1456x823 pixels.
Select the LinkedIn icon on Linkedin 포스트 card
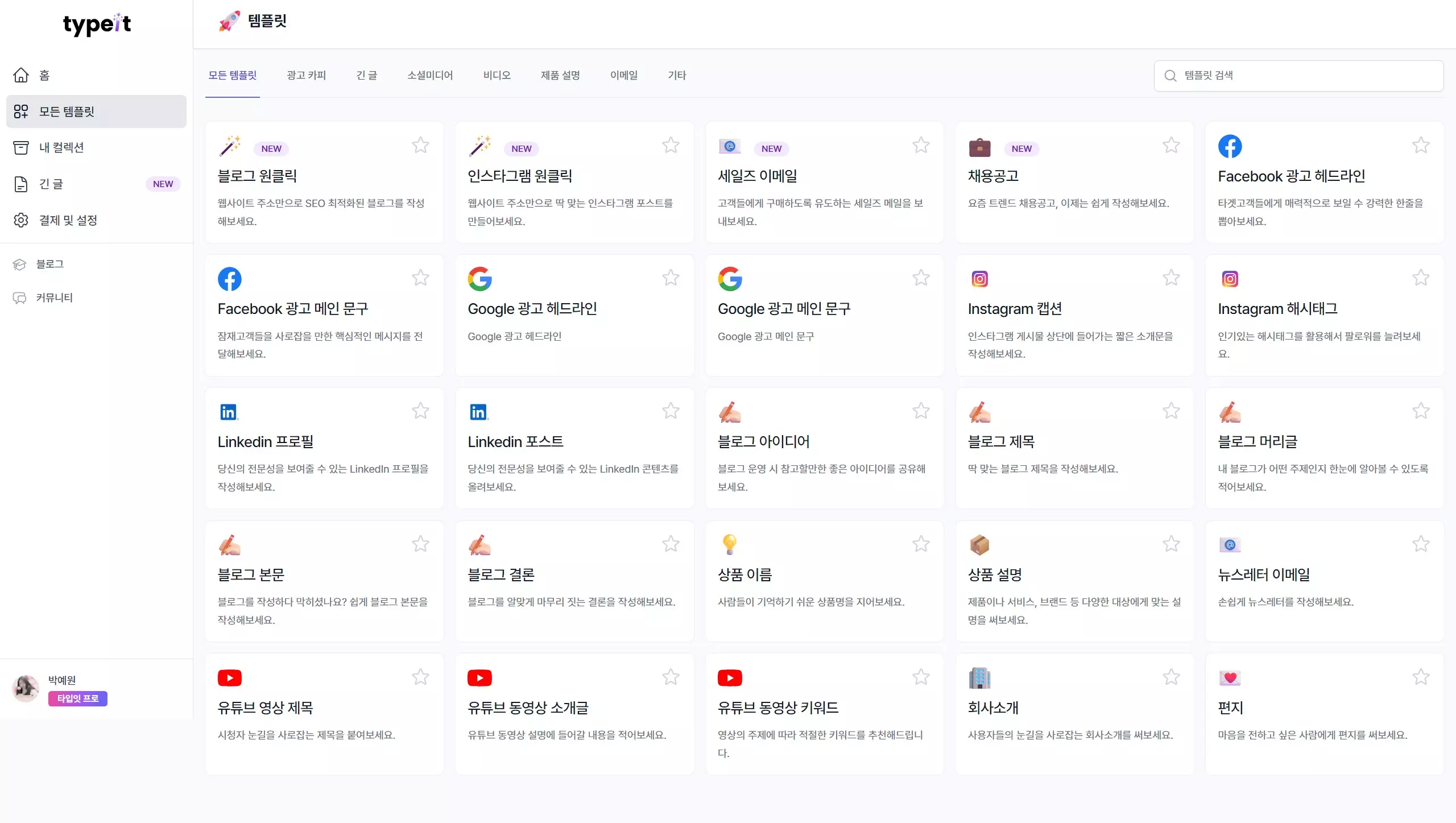[x=479, y=411]
